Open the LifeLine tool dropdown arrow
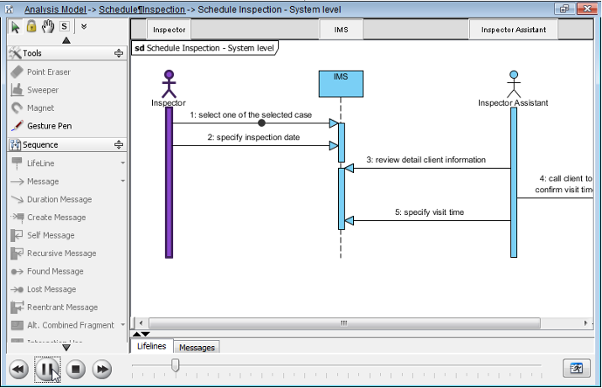The height and width of the screenshot is (388, 602). (122, 163)
